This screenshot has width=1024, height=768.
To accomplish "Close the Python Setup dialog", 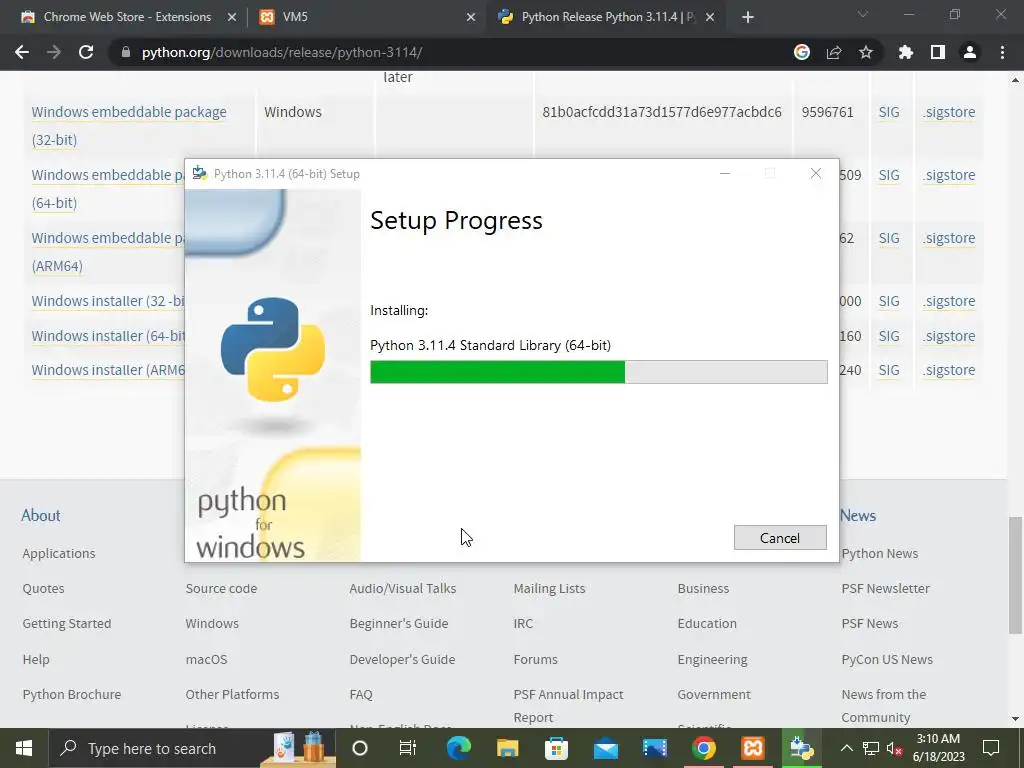I will point(816,173).
